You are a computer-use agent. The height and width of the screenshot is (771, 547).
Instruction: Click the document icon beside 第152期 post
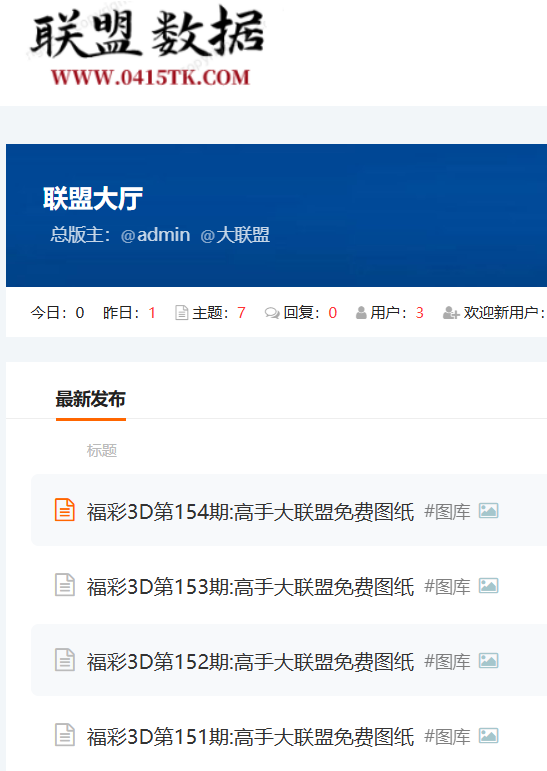64,660
